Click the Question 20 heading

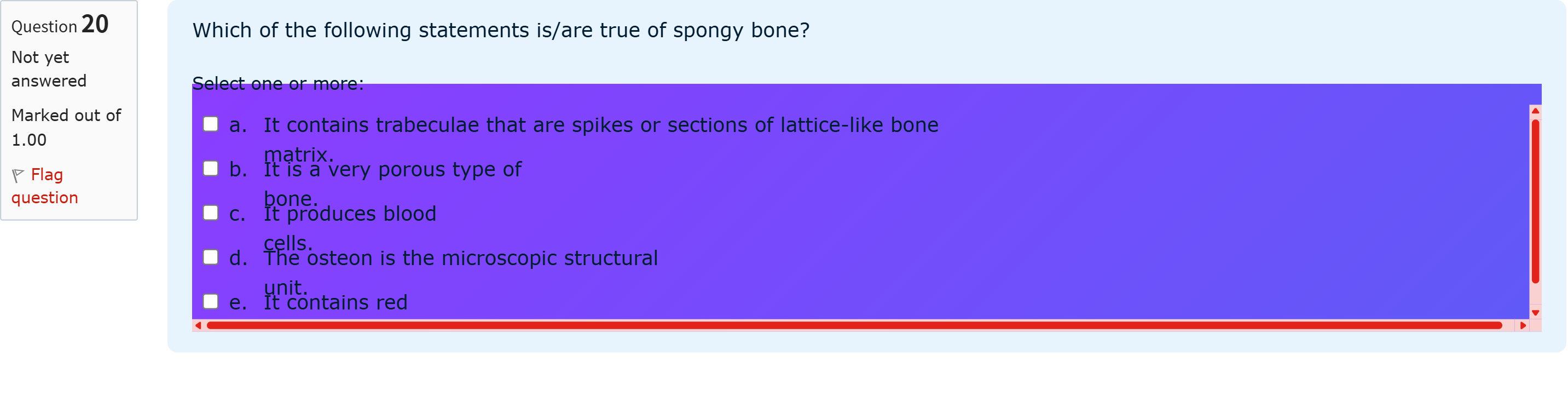(x=60, y=25)
